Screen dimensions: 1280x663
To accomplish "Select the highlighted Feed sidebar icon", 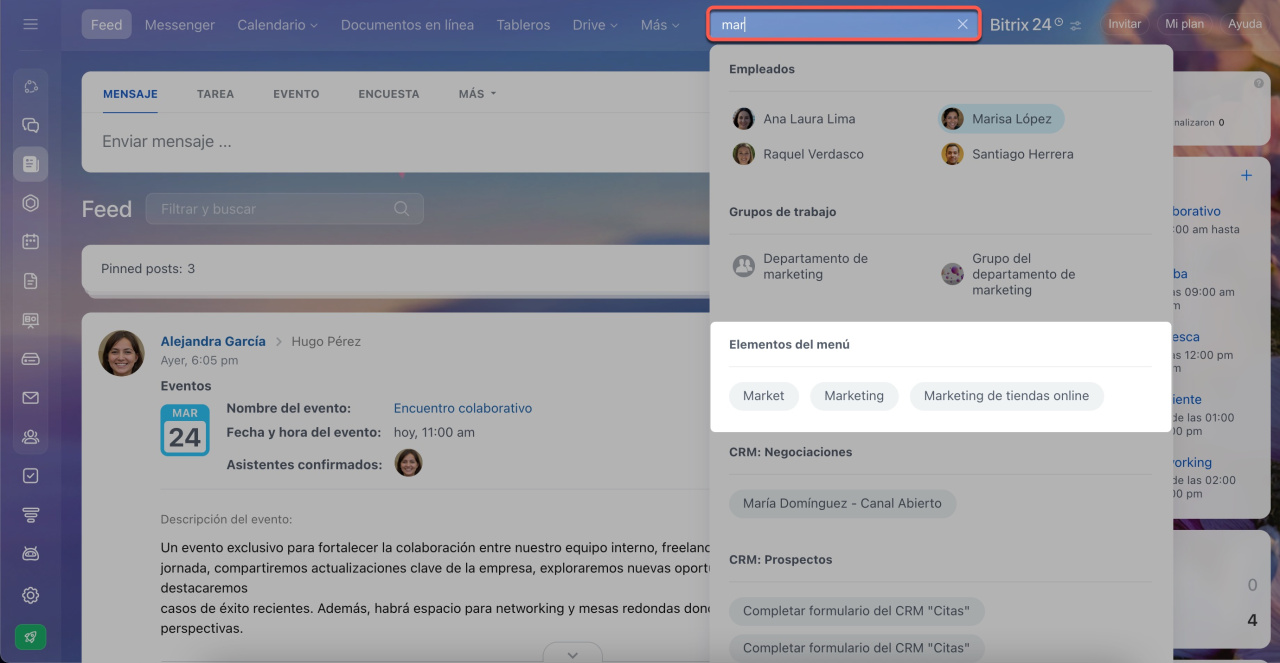I will click(x=30, y=163).
